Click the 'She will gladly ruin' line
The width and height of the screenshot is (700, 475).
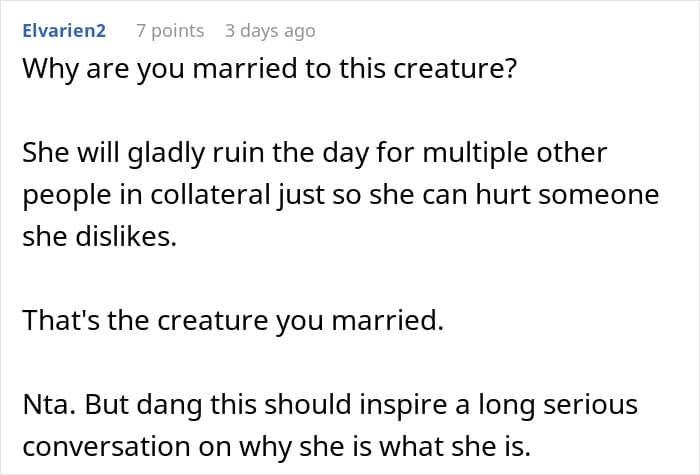[x=314, y=155]
